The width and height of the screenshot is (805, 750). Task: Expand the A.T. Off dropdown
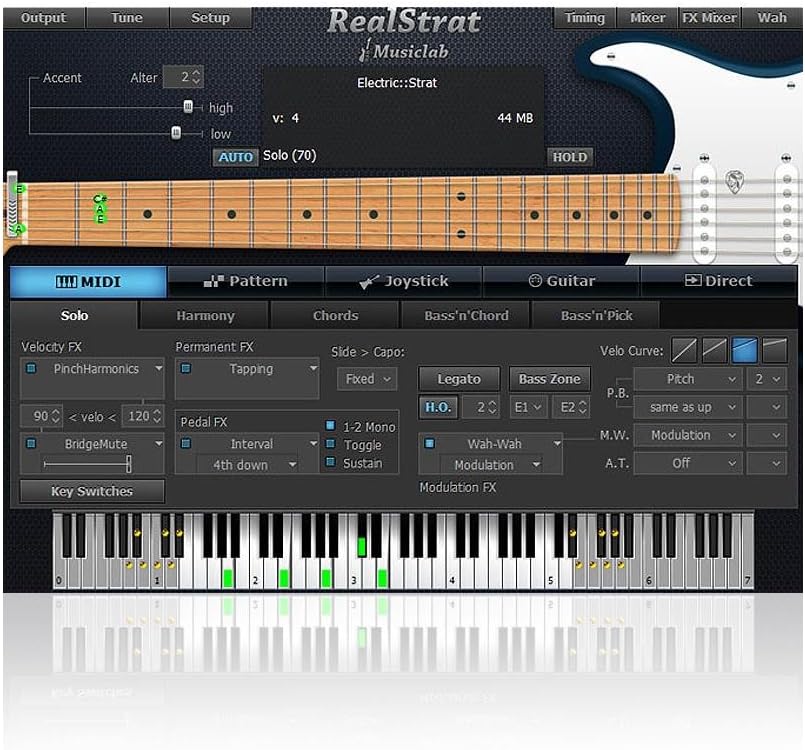[x=686, y=463]
